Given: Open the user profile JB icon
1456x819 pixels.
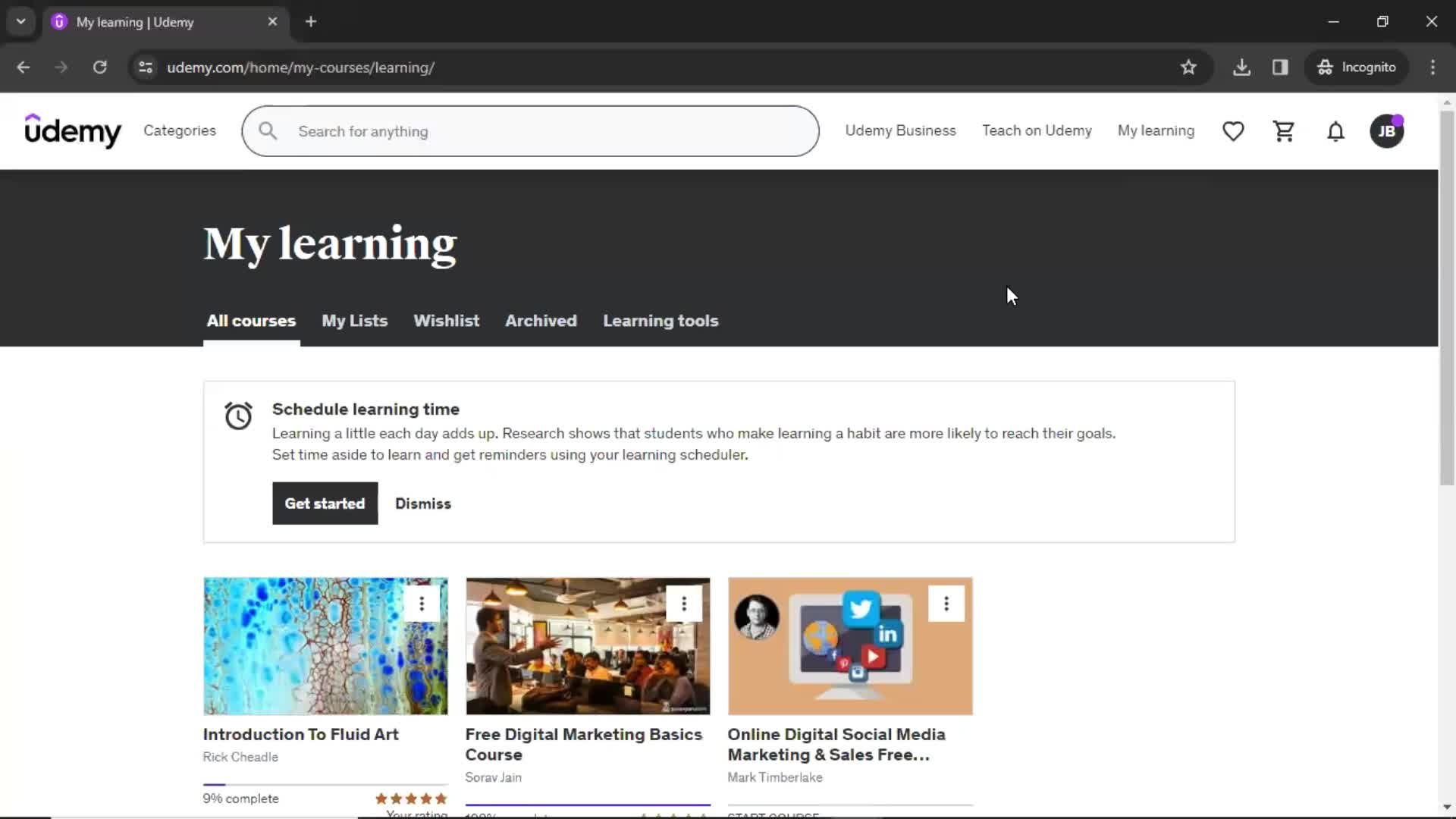Looking at the screenshot, I should (x=1387, y=131).
